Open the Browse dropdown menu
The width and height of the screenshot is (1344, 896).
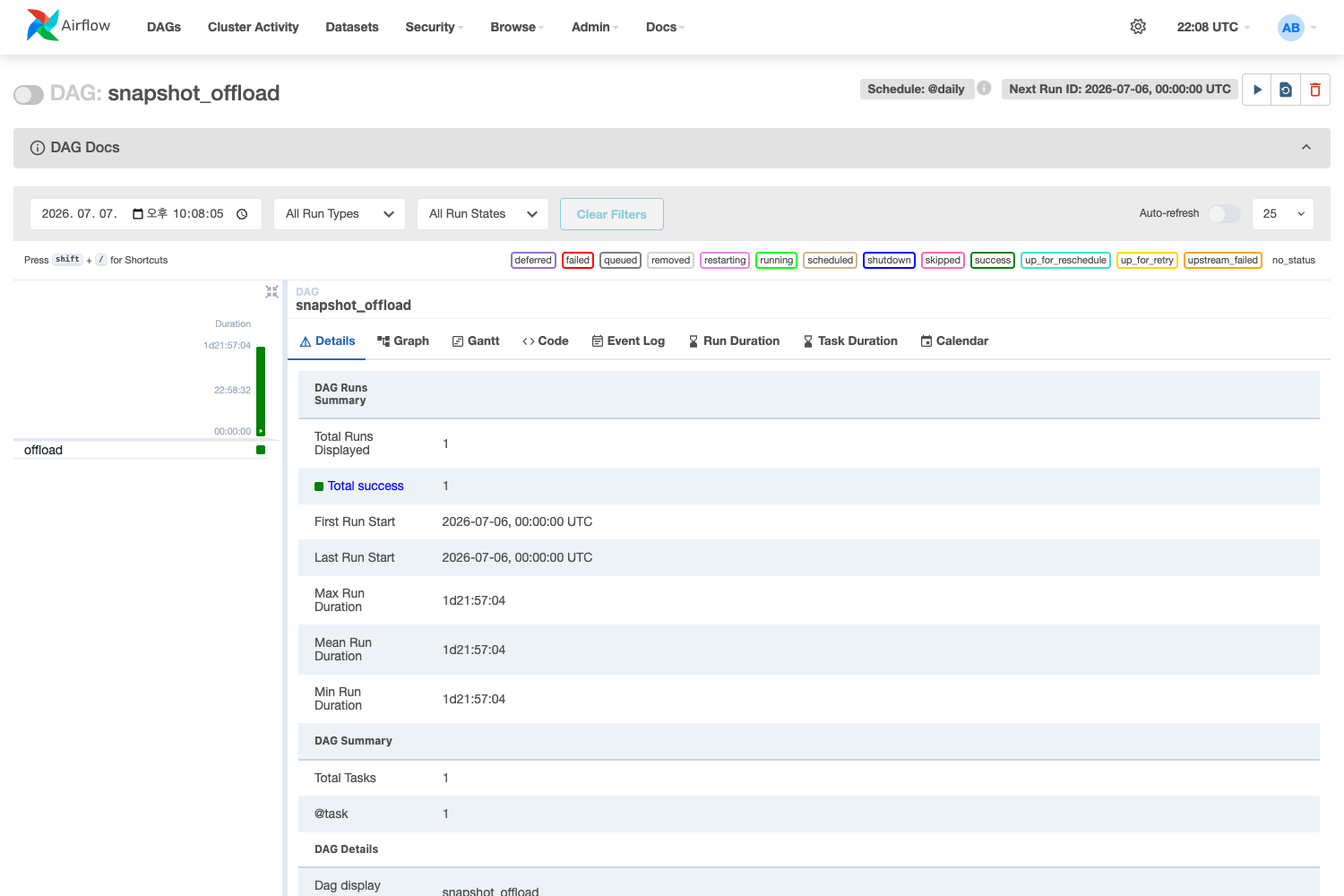pyautogui.click(x=517, y=27)
